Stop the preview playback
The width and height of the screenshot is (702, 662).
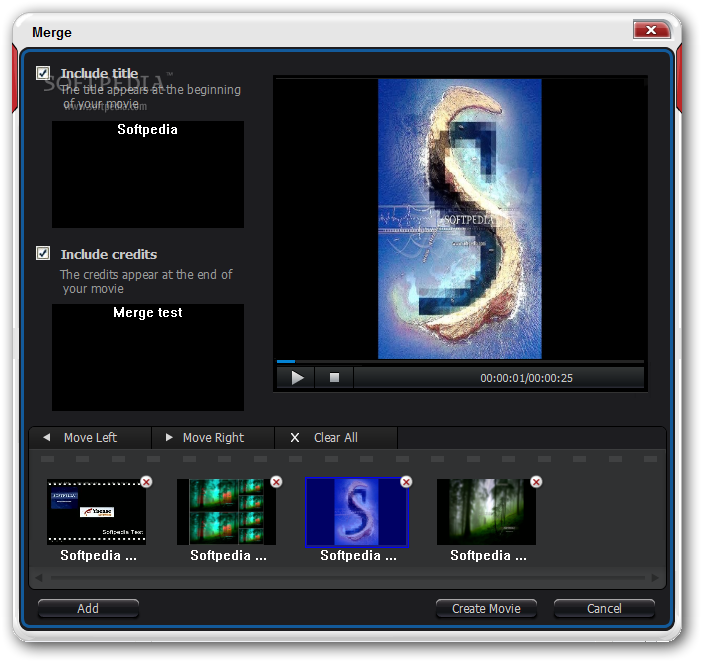(334, 378)
